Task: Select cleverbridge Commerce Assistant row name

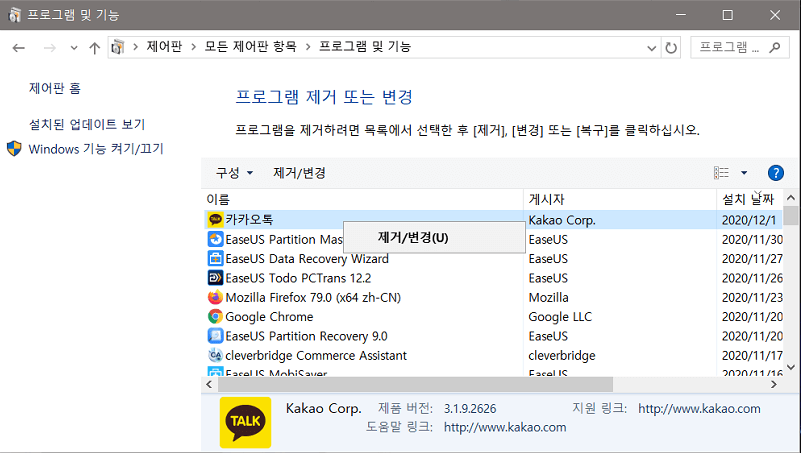Action: [316, 355]
